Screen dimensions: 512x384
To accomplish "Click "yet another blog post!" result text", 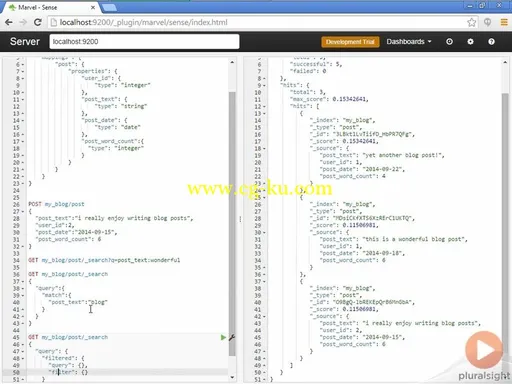I will pyautogui.click(x=403, y=155).
